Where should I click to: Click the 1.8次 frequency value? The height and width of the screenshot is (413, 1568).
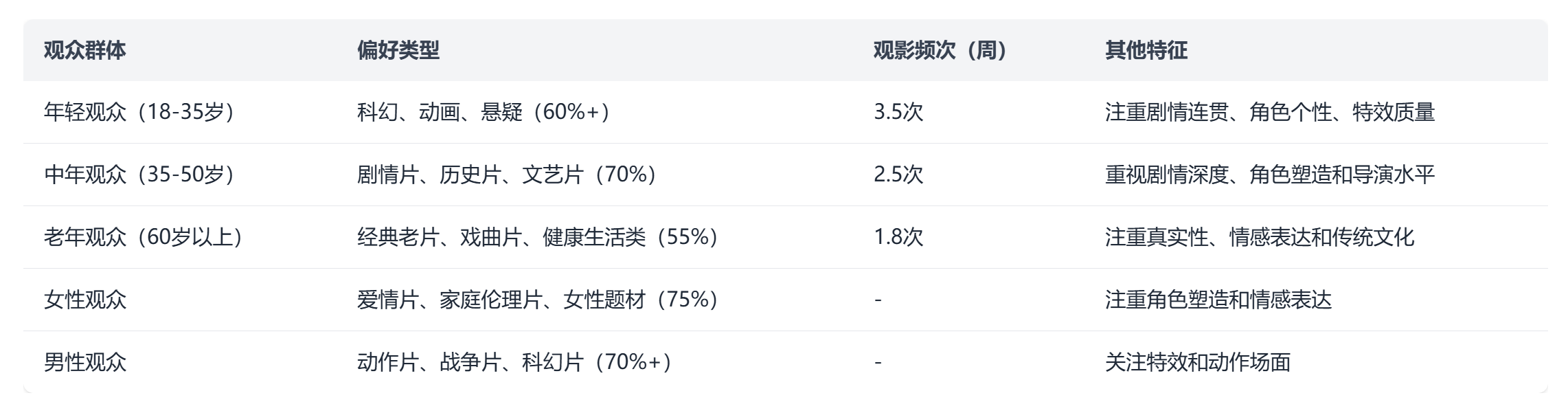tap(898, 237)
